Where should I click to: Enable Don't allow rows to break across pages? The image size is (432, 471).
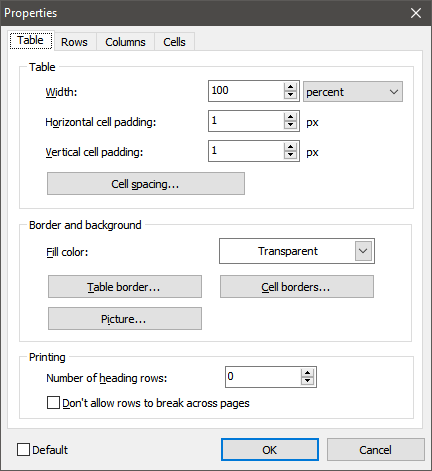pos(53,403)
